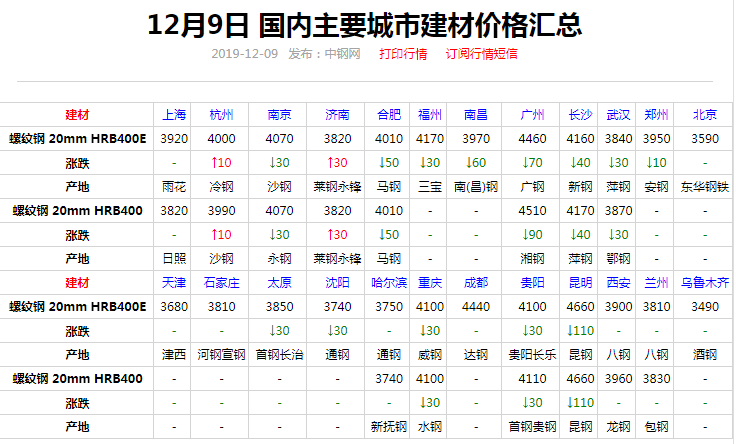This screenshot has height=444, width=736.
Task: Open the 西安 city link
Action: pyautogui.click(x=618, y=283)
